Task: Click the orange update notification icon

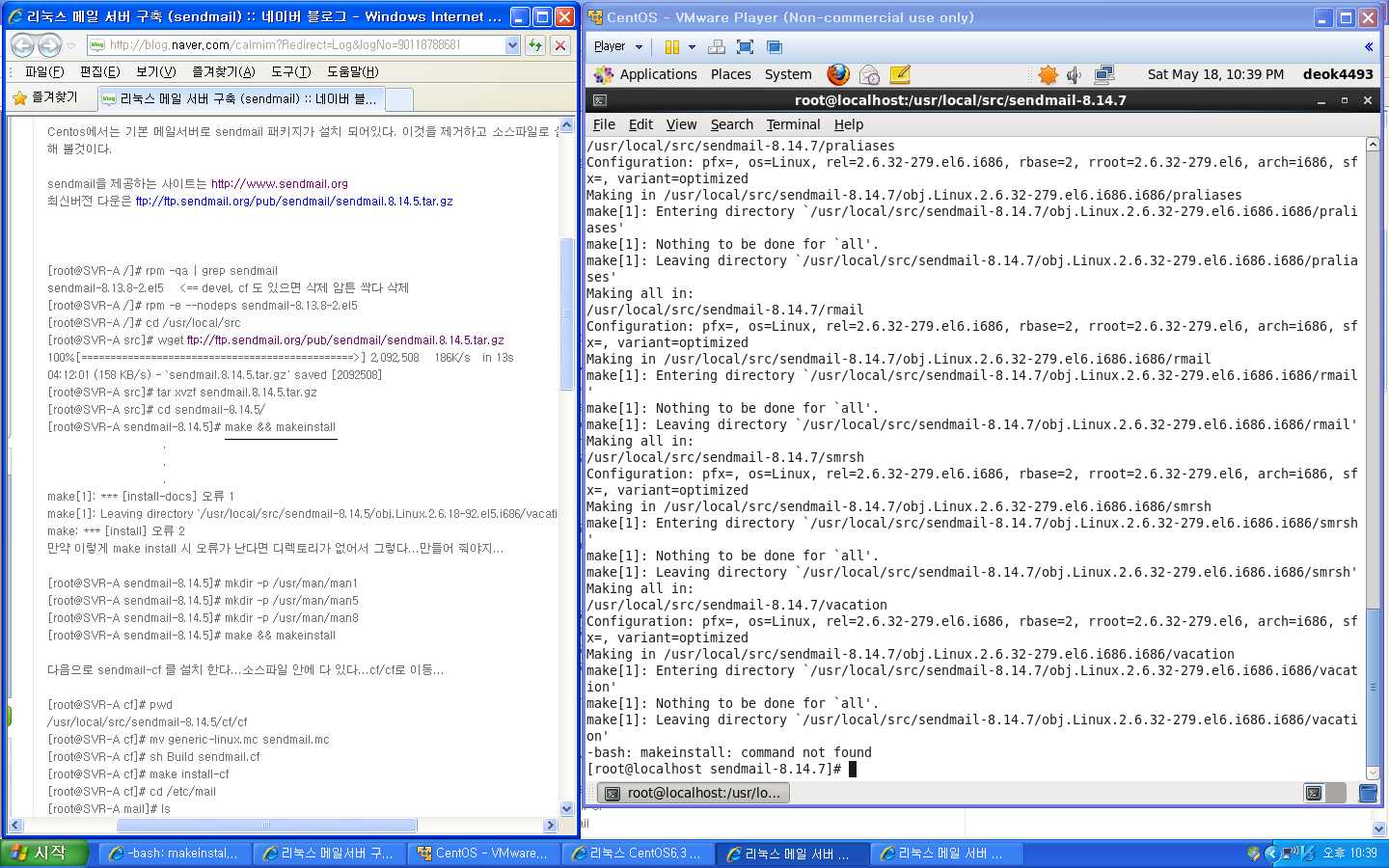Action: 1049,74
